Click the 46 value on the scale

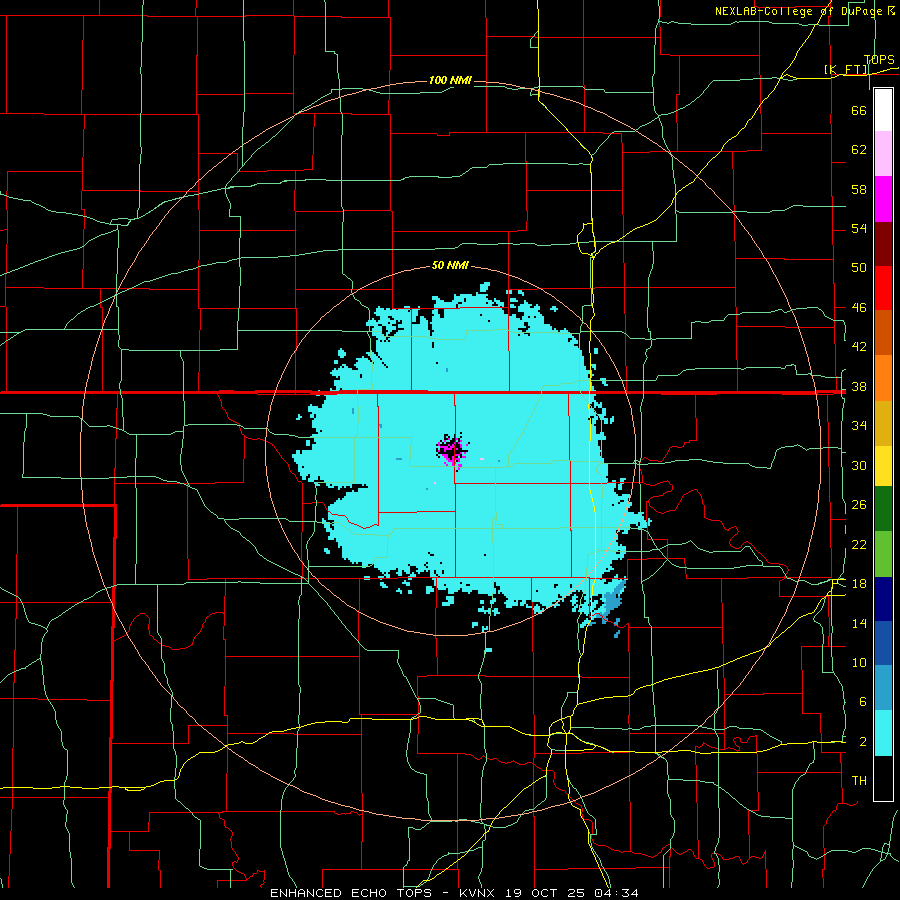pos(859,308)
